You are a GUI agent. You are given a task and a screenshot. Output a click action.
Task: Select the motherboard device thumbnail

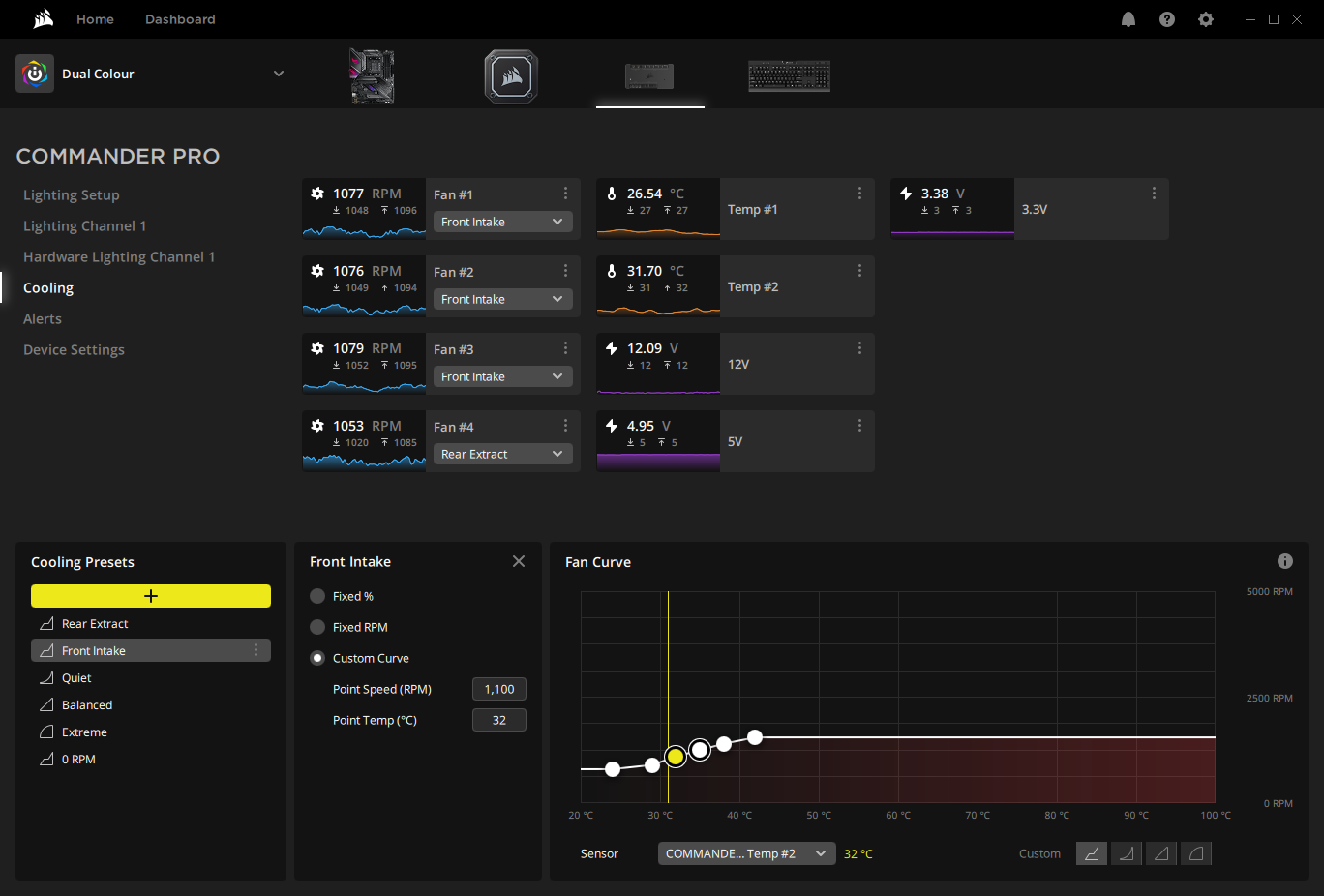coord(372,76)
